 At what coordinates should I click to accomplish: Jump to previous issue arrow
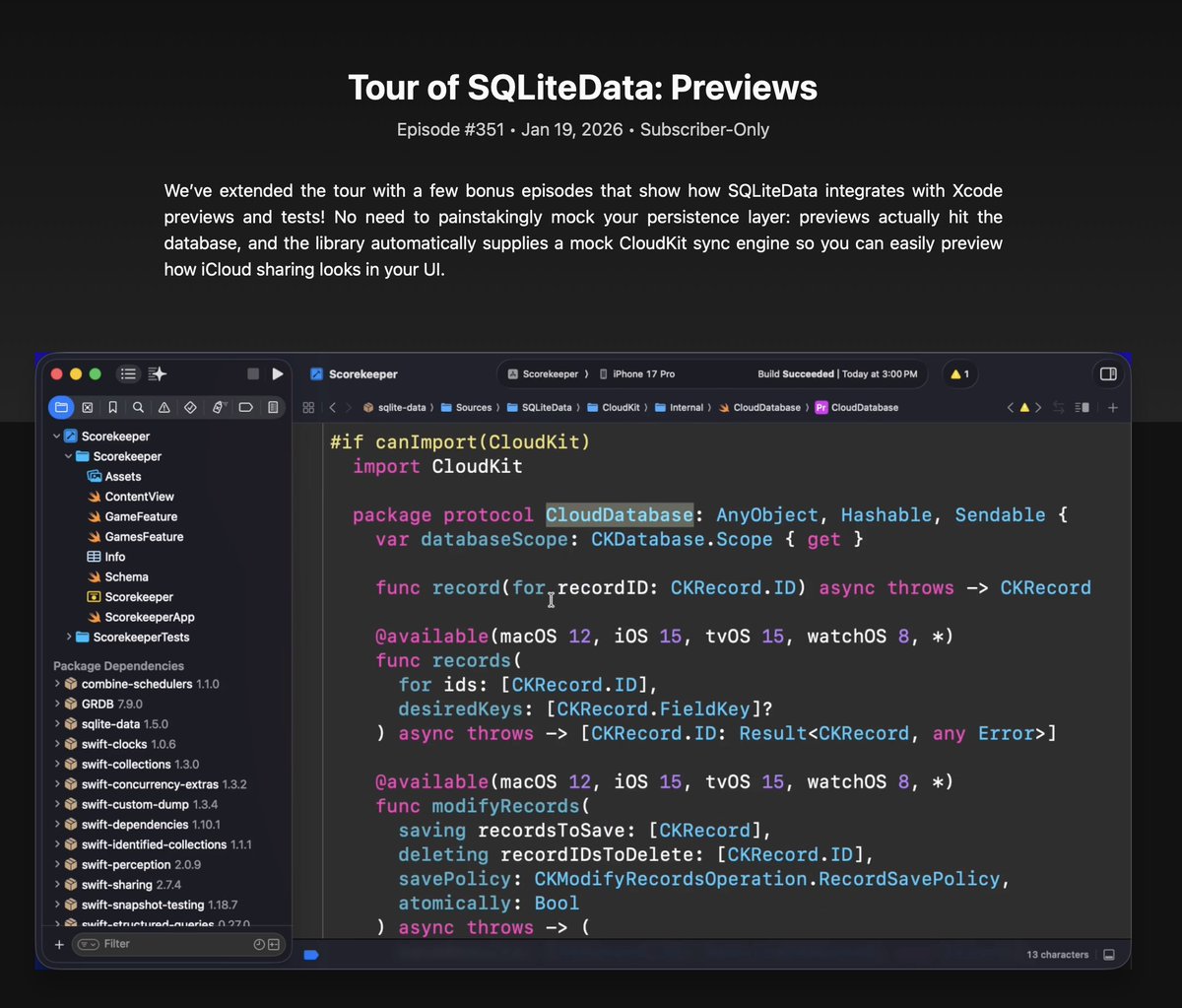point(1011,407)
